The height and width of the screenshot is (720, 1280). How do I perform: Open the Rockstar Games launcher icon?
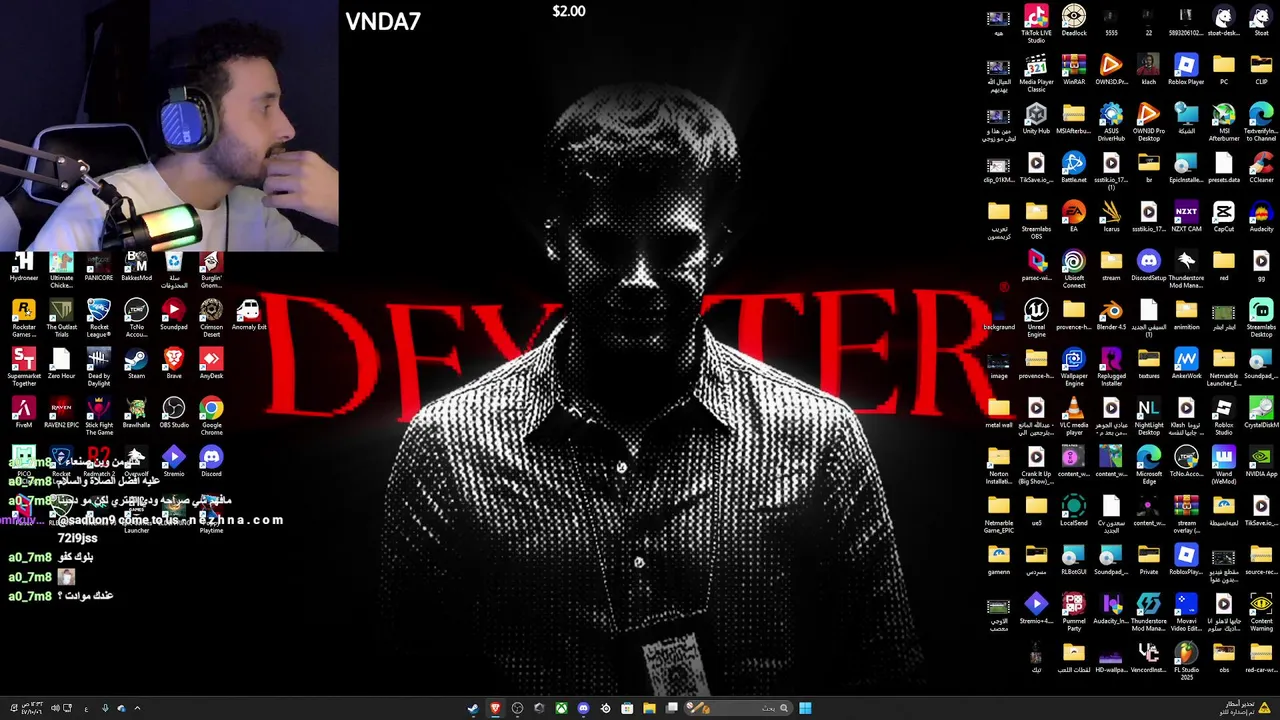pyautogui.click(x=24, y=318)
